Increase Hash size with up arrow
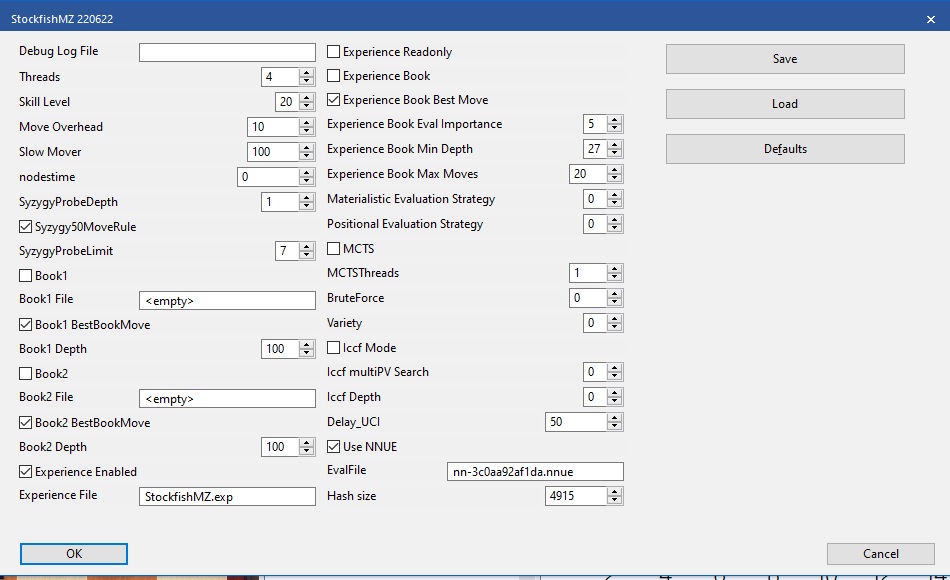The width and height of the screenshot is (950, 580). 614,492
